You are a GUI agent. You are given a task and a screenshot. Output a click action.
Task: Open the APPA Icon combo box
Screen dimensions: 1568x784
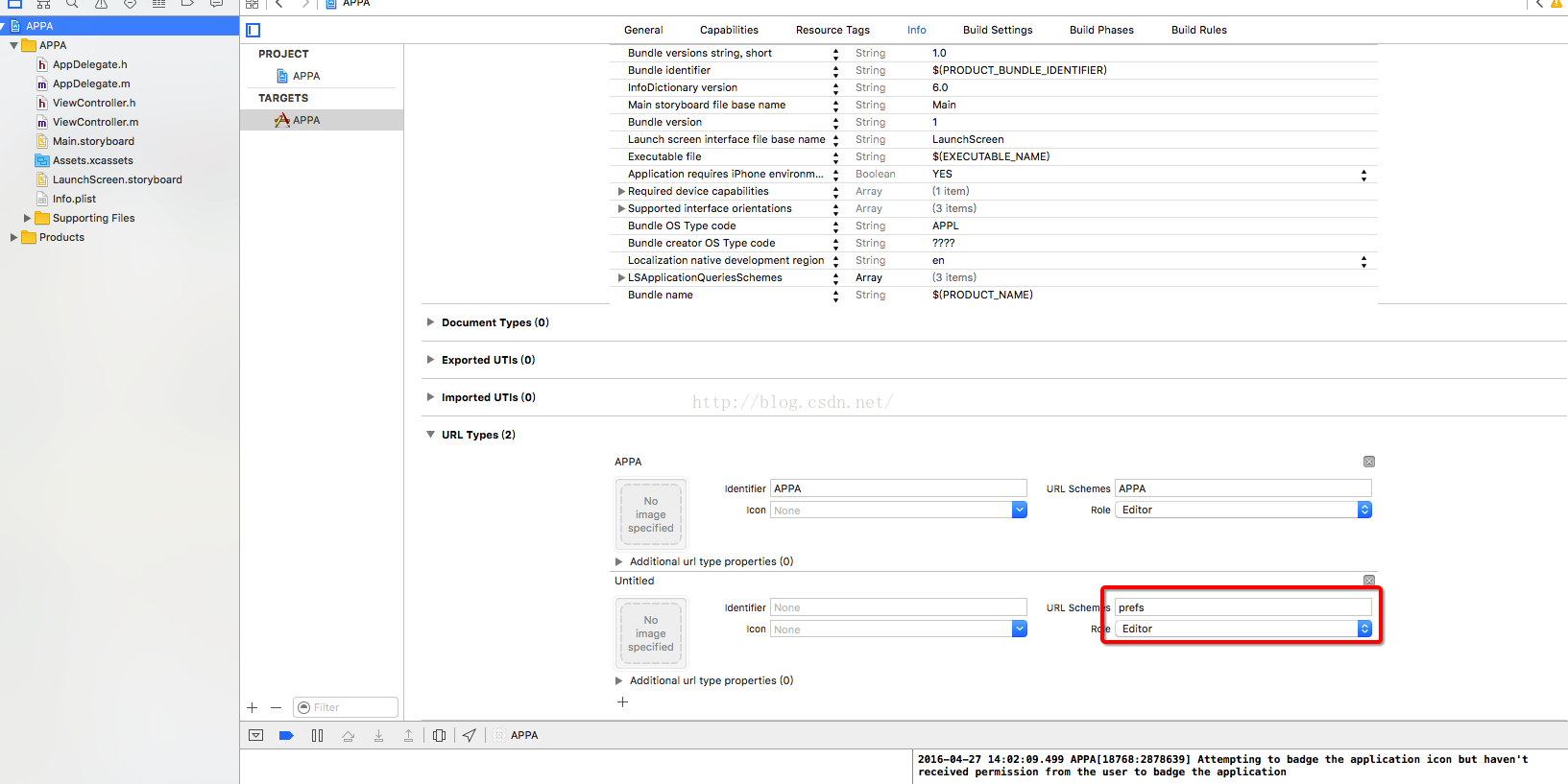pos(899,511)
